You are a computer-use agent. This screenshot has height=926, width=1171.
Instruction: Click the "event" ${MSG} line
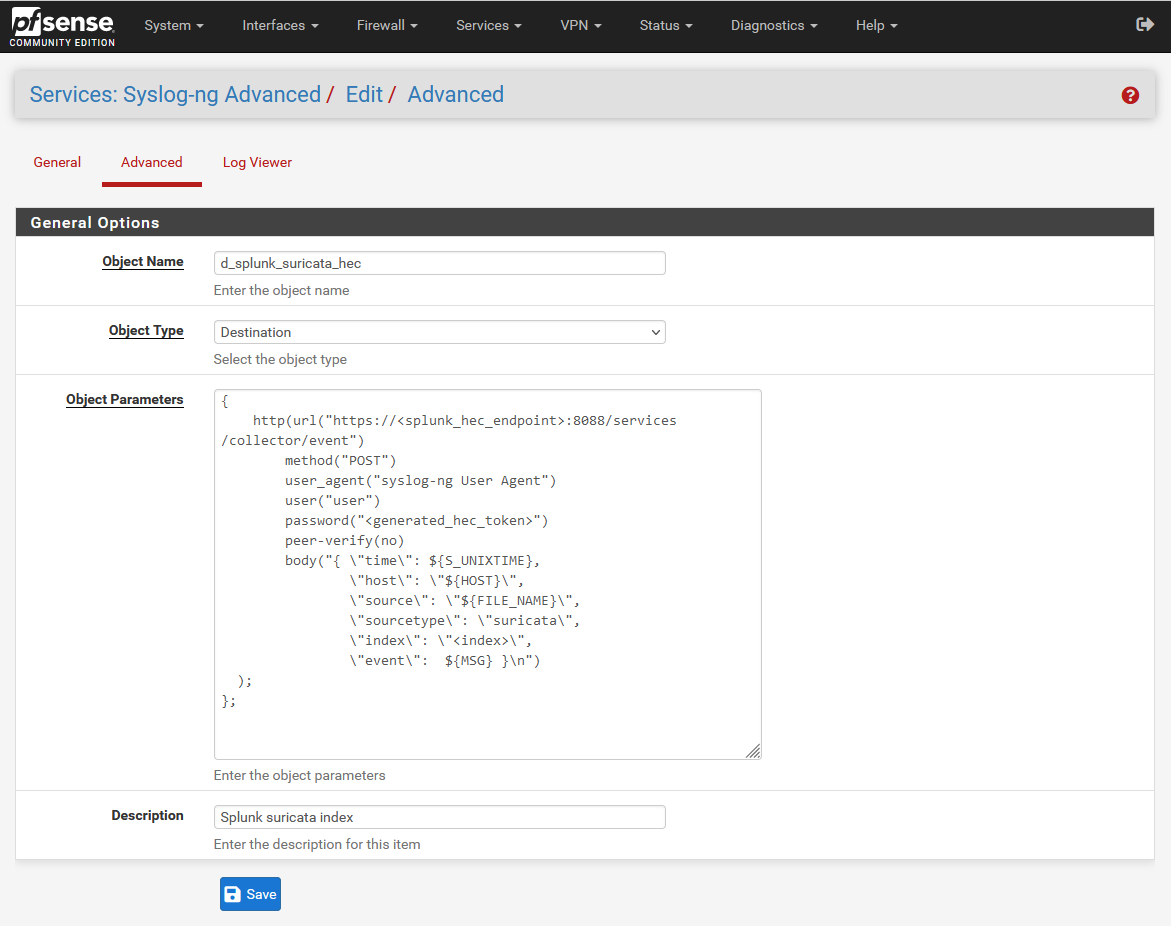pyautogui.click(x=444, y=661)
